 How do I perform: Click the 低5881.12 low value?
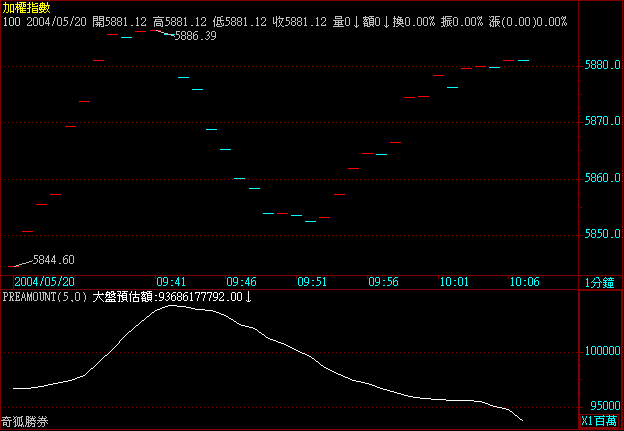(240, 21)
